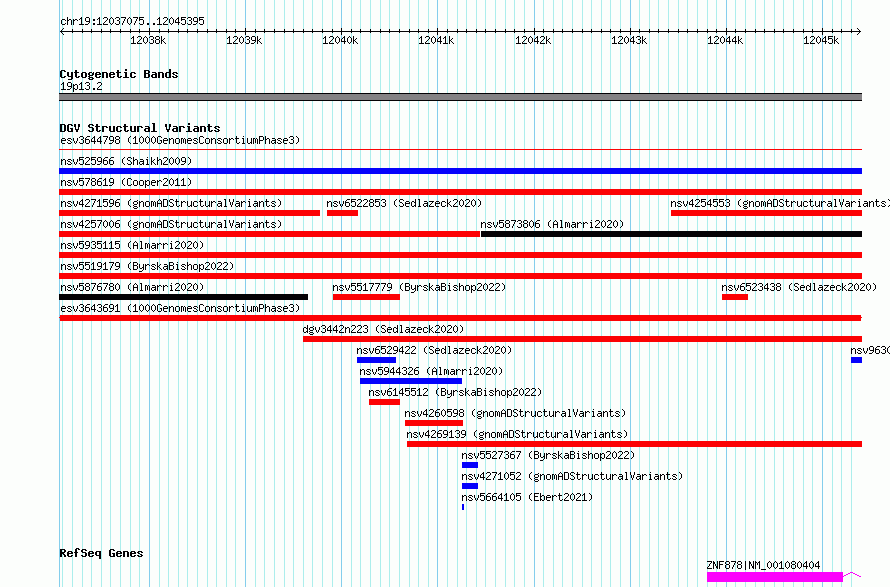Select nsv5527367 (ByrskaBishop2022) label
The image size is (890, 587).
548,455
